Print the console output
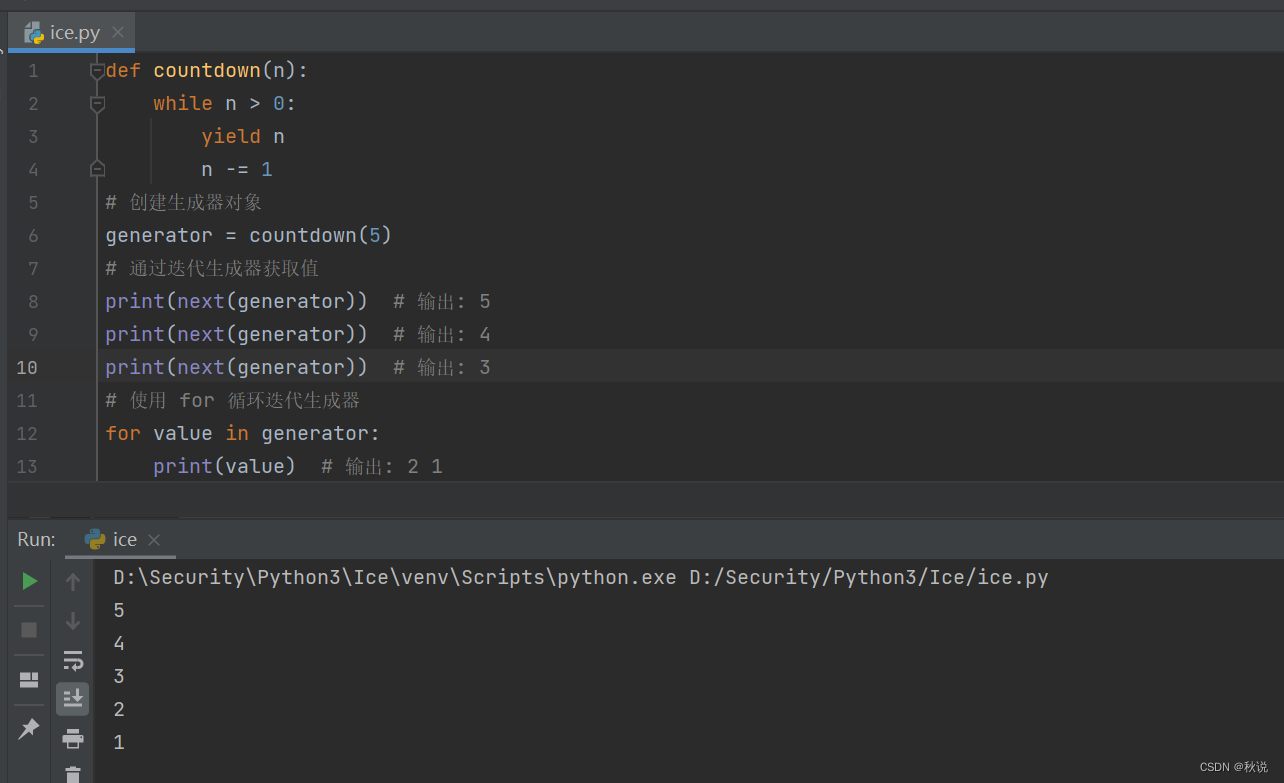 [73, 739]
